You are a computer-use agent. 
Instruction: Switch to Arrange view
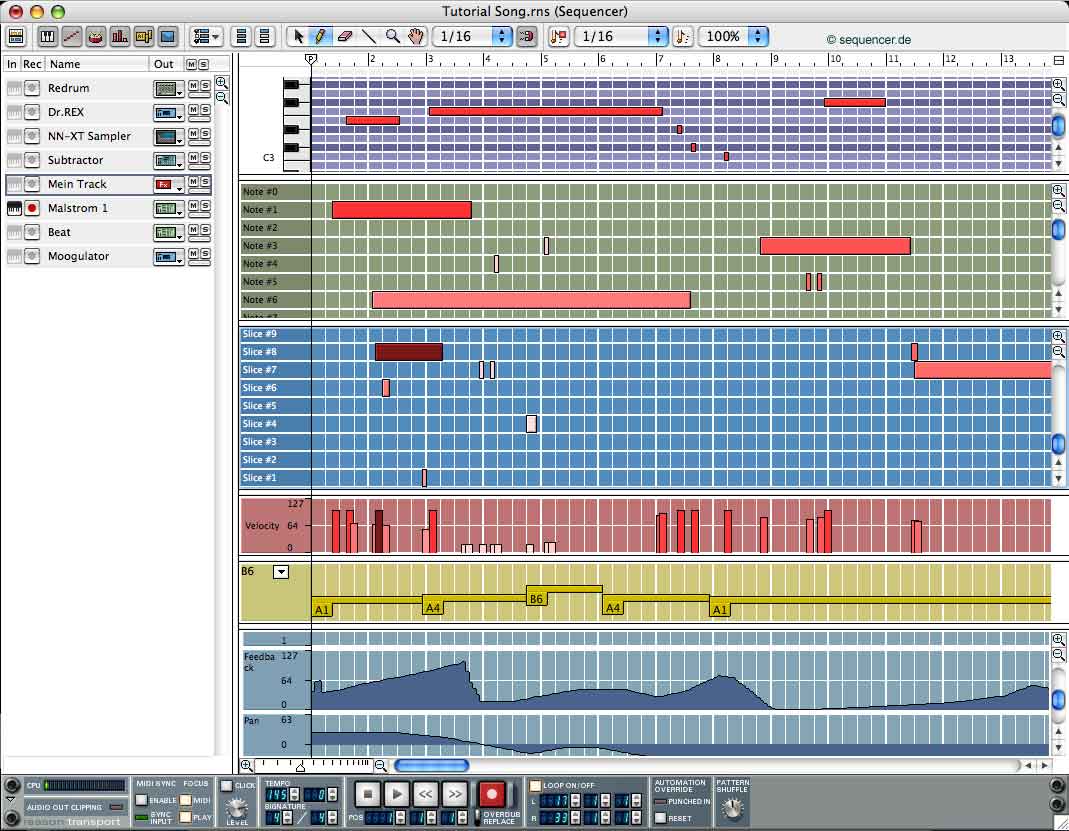tap(15, 36)
